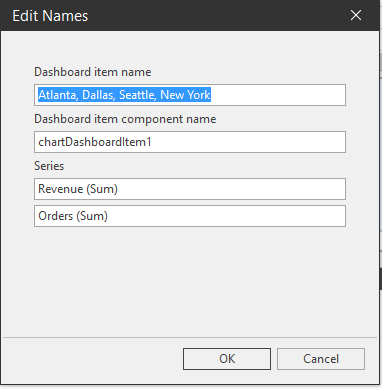Click the 'Edit Names' title text
The image size is (382, 389).
click(50, 16)
